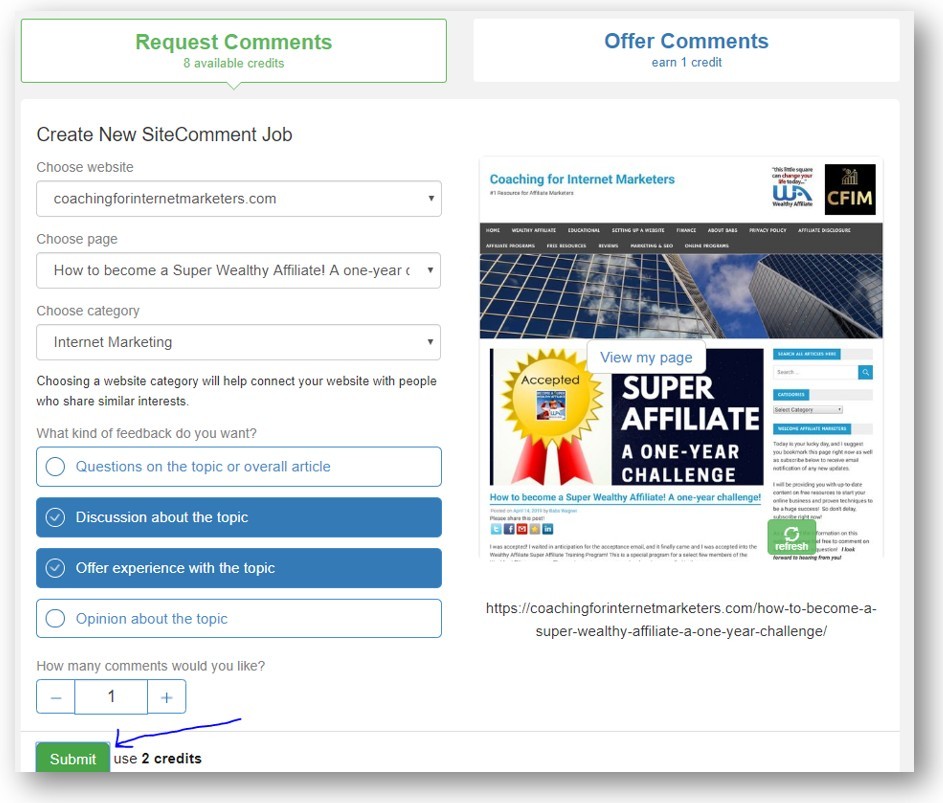The height and width of the screenshot is (803, 943).
Task: Click the Accepted gold ribbon badge image
Action: pos(550,417)
